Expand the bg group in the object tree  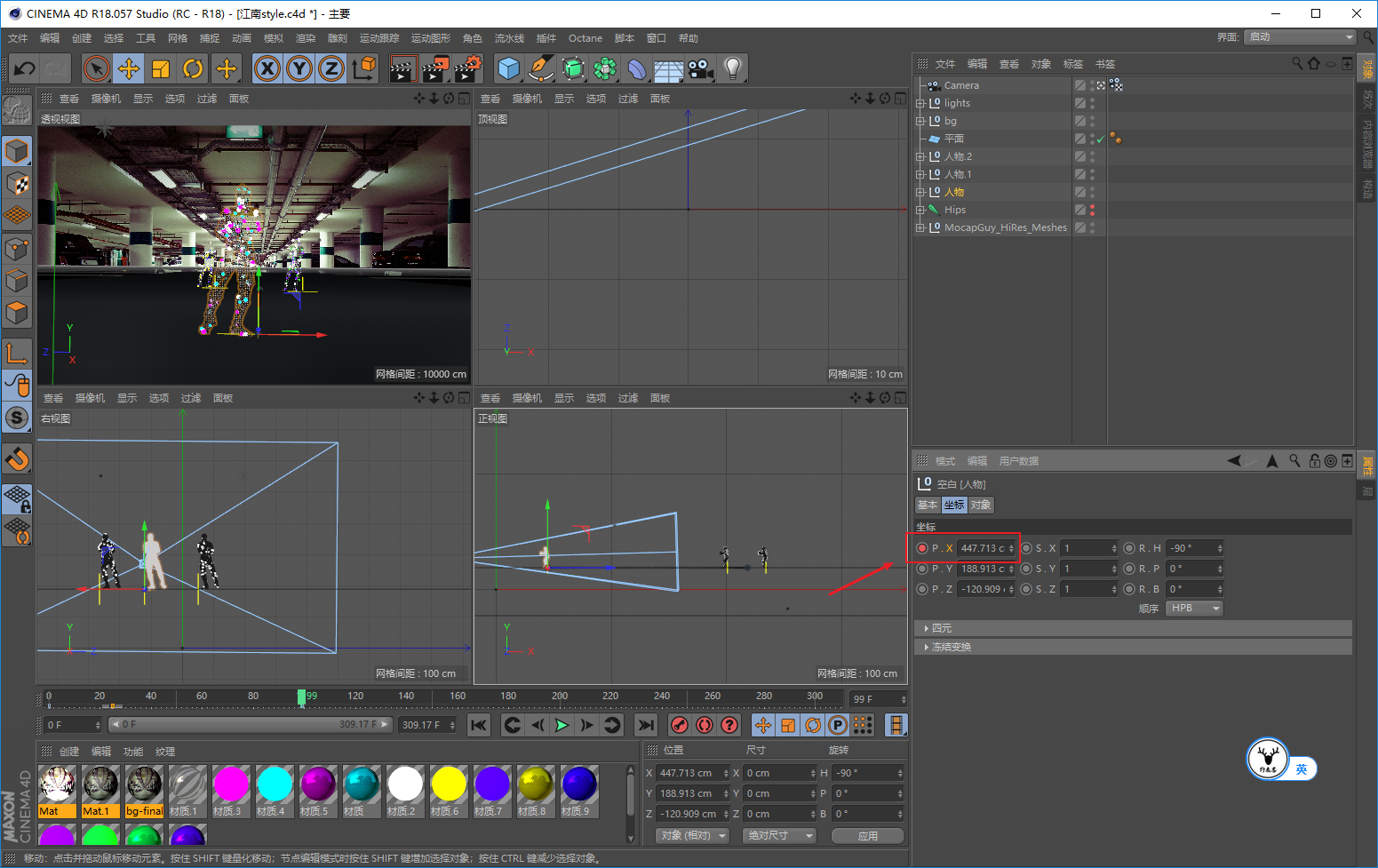[920, 121]
